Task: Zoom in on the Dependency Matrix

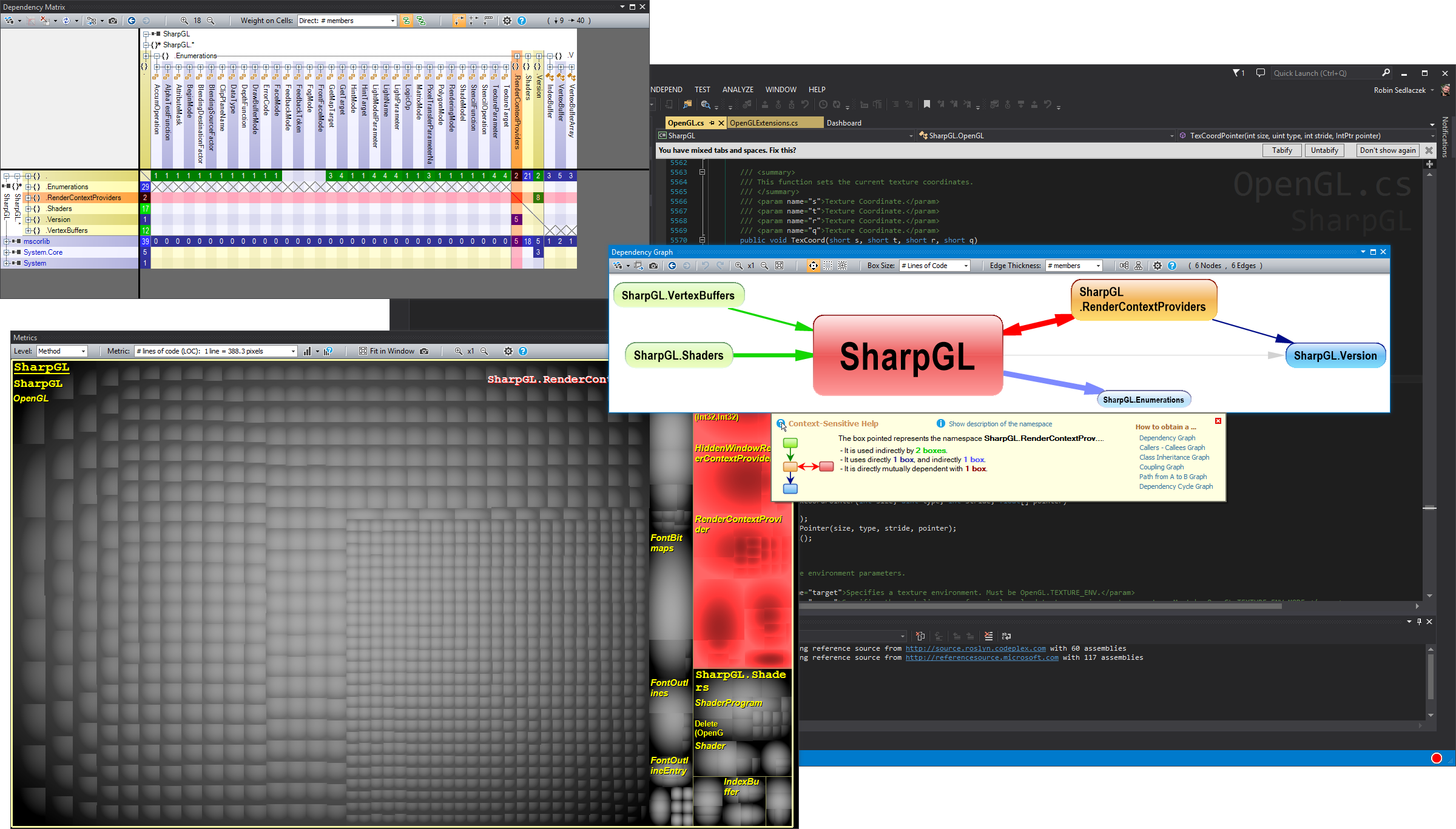Action: pyautogui.click(x=184, y=21)
